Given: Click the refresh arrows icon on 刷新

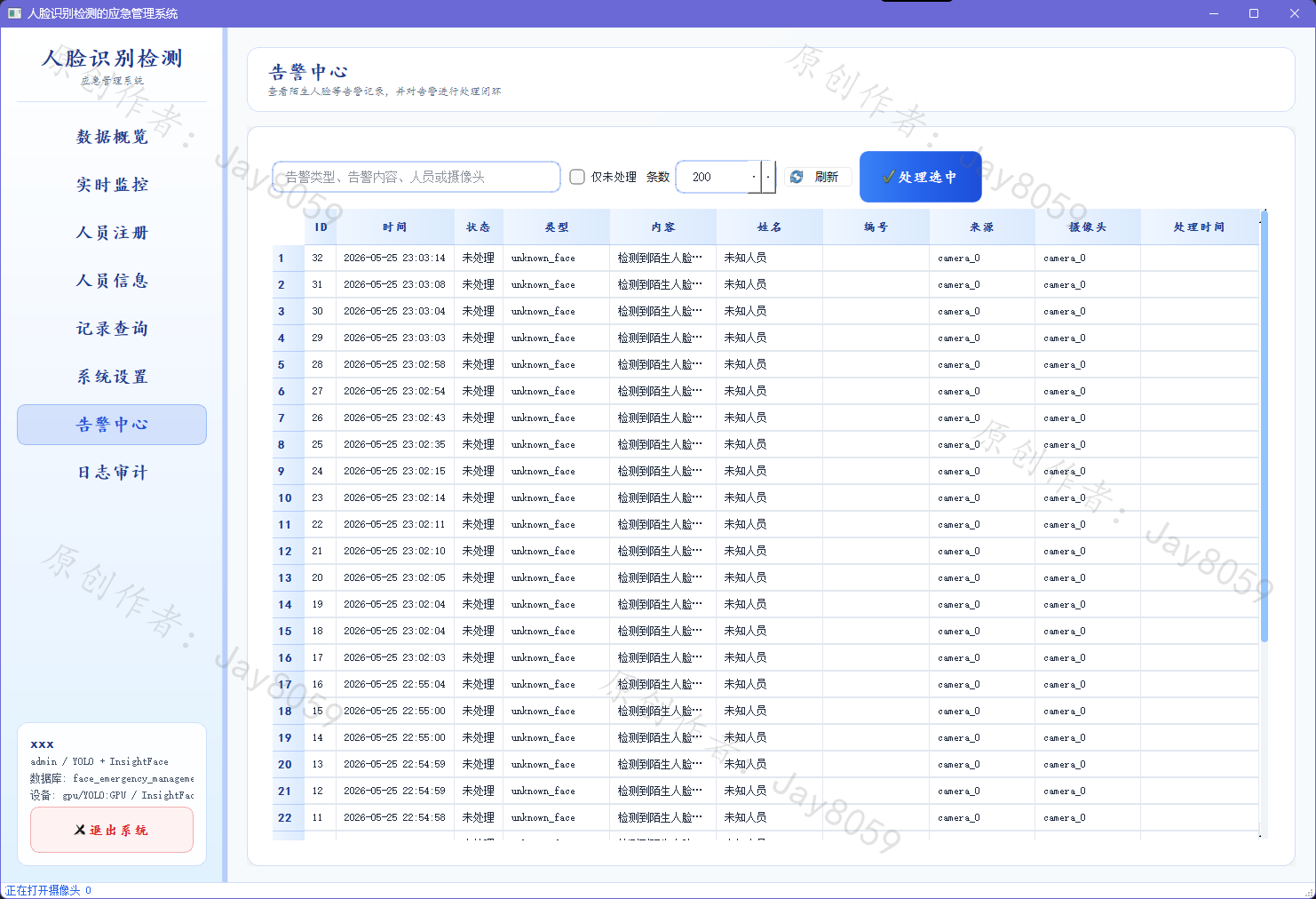Looking at the screenshot, I should click(x=797, y=177).
